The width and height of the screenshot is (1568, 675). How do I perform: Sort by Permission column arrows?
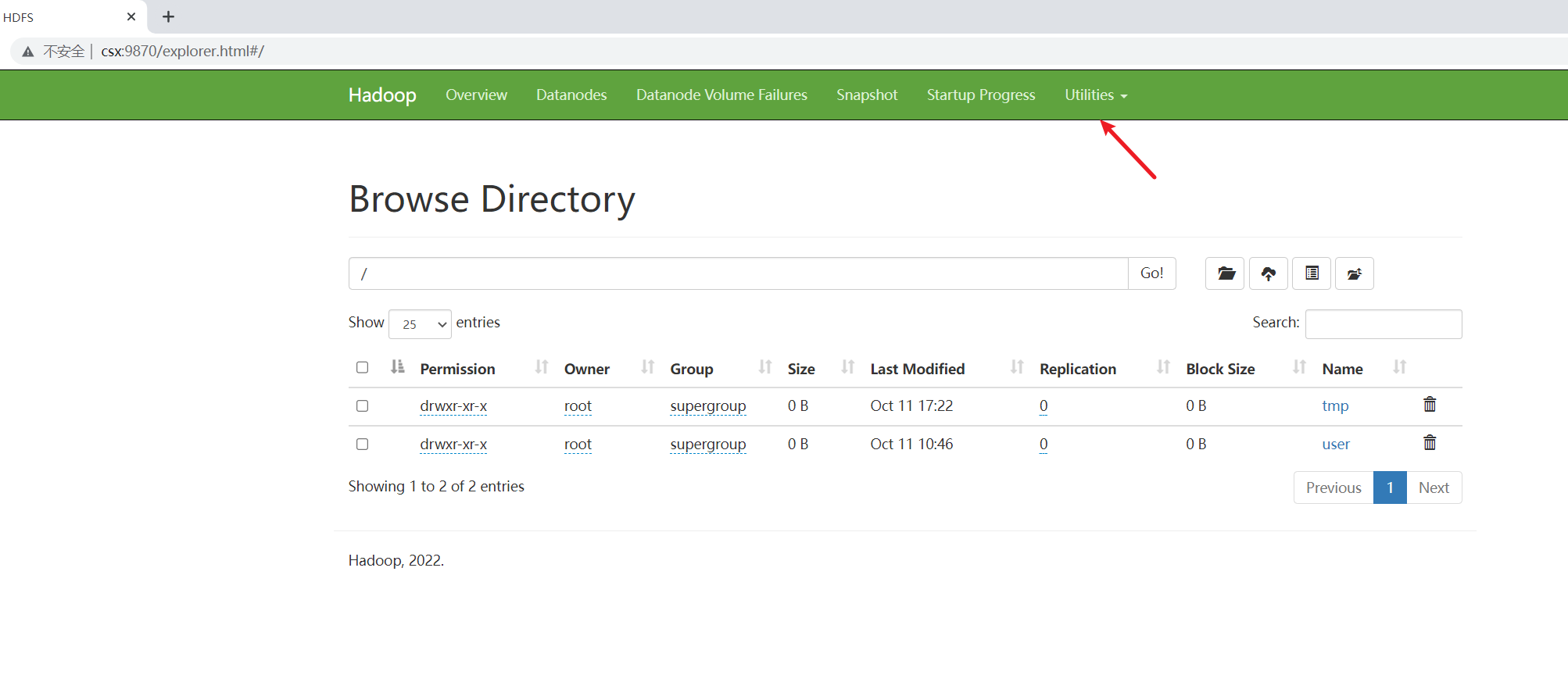coord(542,367)
